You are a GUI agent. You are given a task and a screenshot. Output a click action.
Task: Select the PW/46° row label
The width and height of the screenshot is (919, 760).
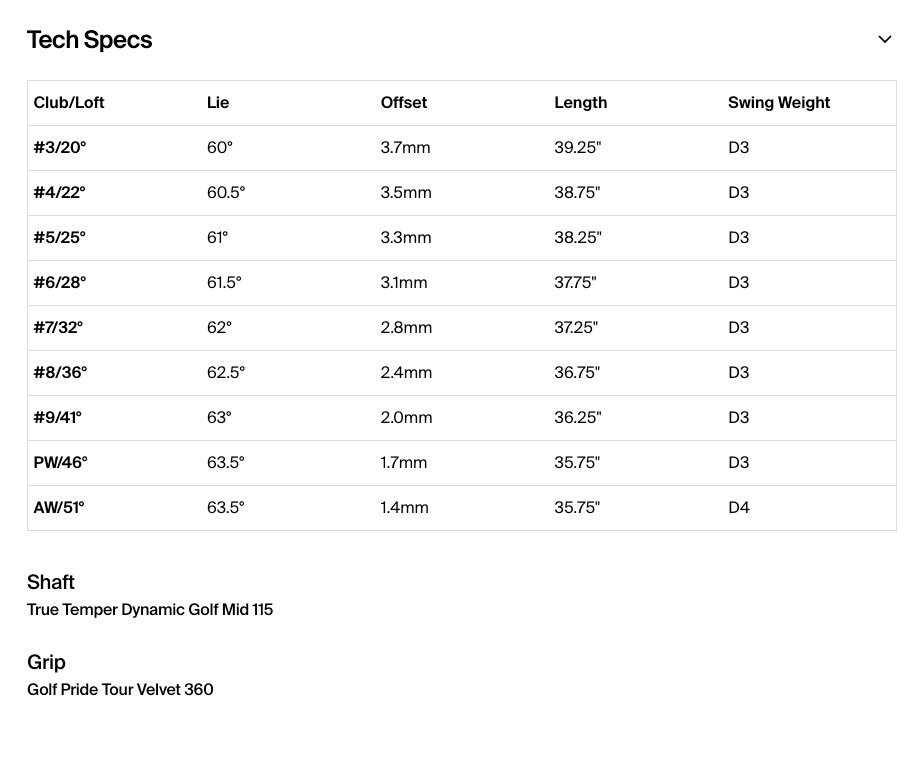tap(60, 462)
